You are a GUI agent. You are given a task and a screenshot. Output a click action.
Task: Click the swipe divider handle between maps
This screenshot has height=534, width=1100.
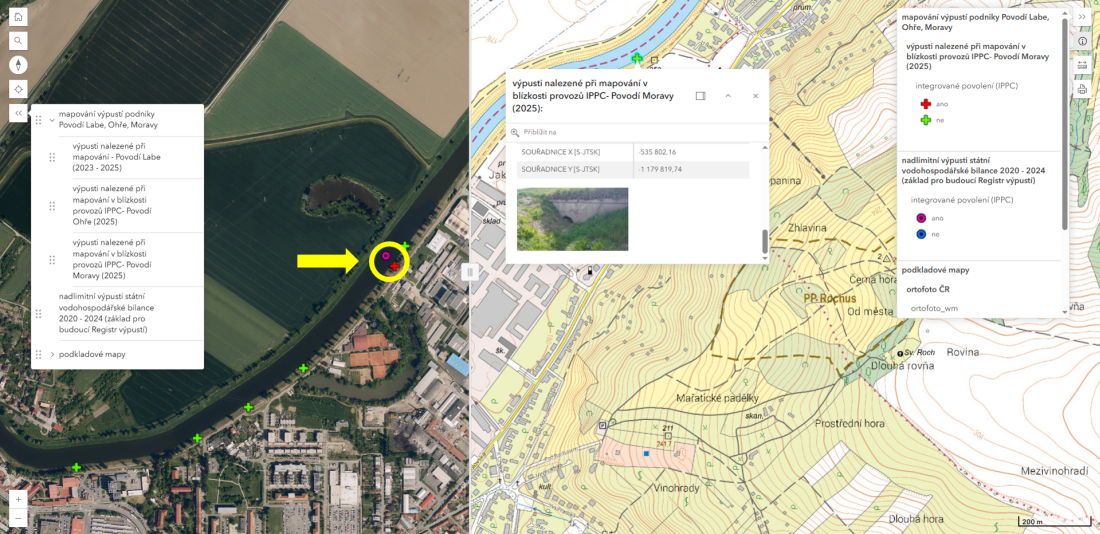tap(470, 272)
